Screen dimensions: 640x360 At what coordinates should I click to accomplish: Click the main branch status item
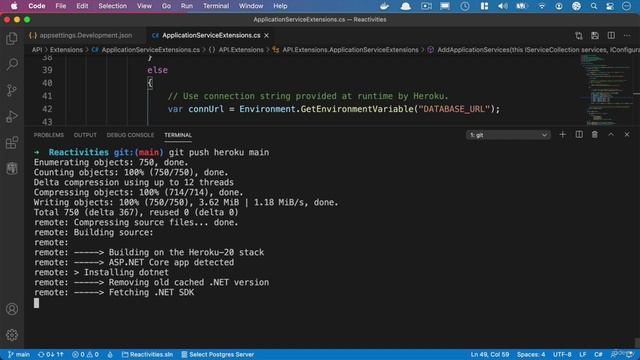tap(19, 354)
